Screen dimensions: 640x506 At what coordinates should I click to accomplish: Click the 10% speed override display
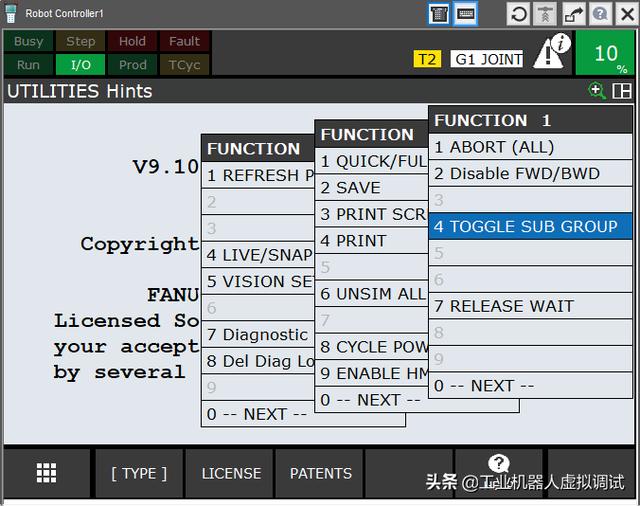[x=605, y=53]
